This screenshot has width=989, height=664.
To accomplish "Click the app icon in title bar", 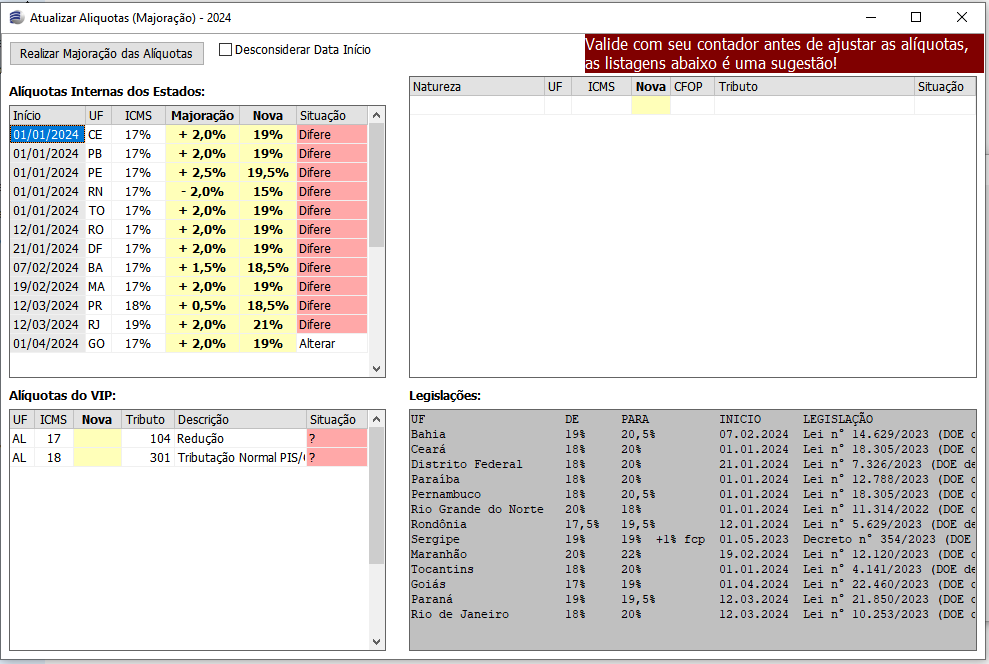I will pyautogui.click(x=16, y=17).
